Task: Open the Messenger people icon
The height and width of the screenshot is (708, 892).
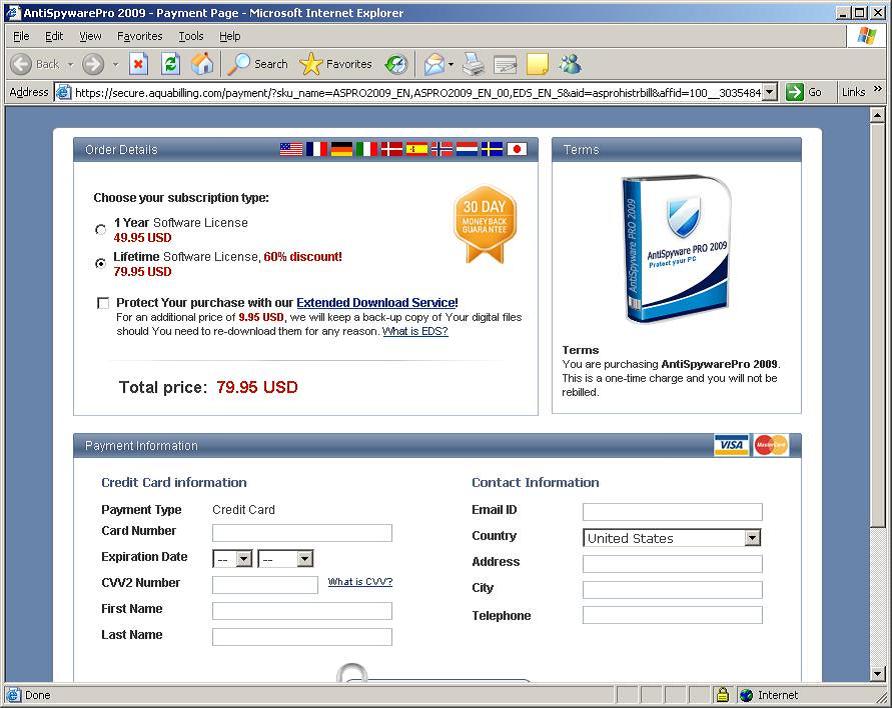Action: click(570, 64)
